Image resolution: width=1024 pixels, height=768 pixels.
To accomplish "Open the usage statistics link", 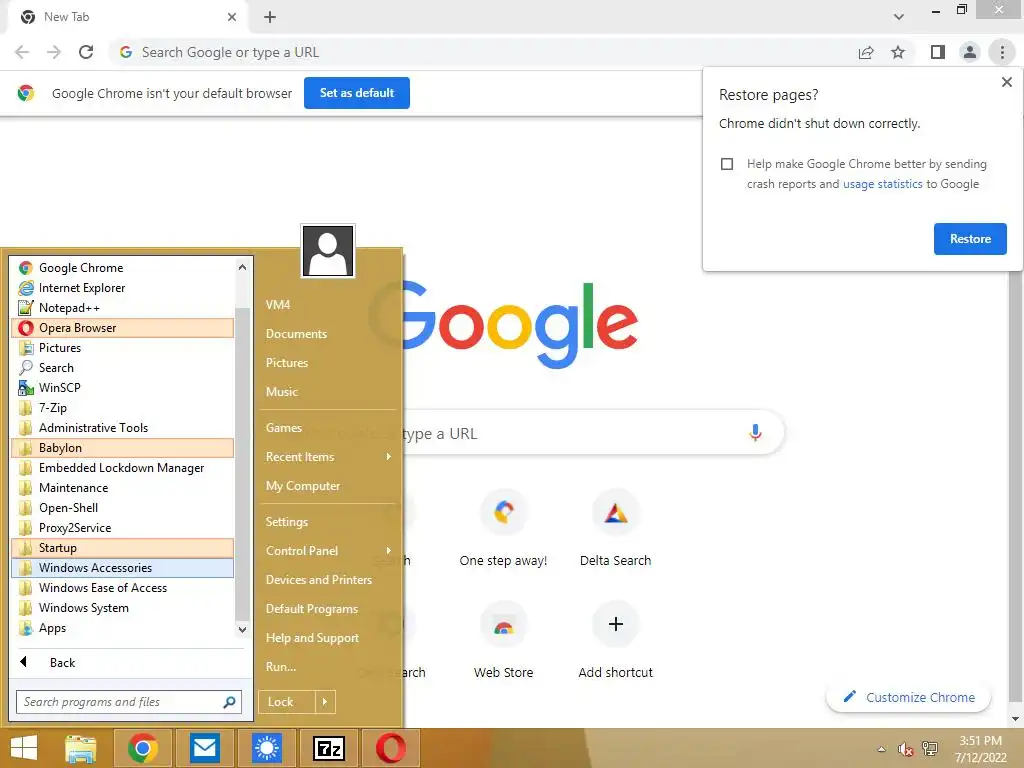I will (x=882, y=184).
